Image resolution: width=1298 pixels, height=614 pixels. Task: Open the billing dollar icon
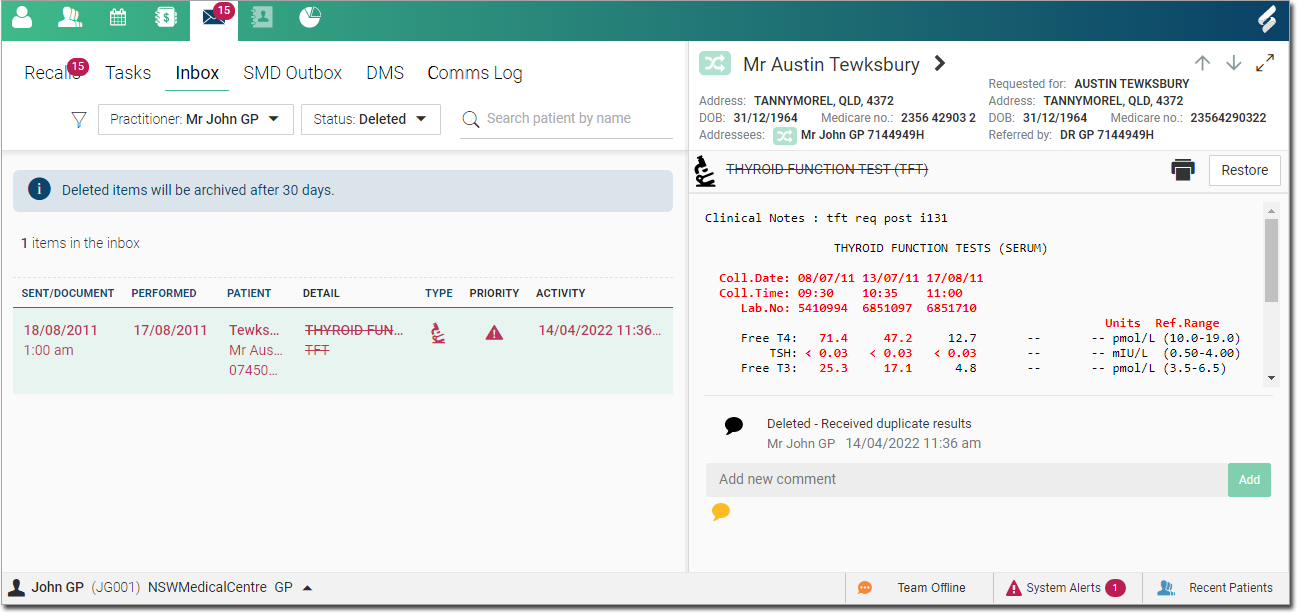click(165, 17)
